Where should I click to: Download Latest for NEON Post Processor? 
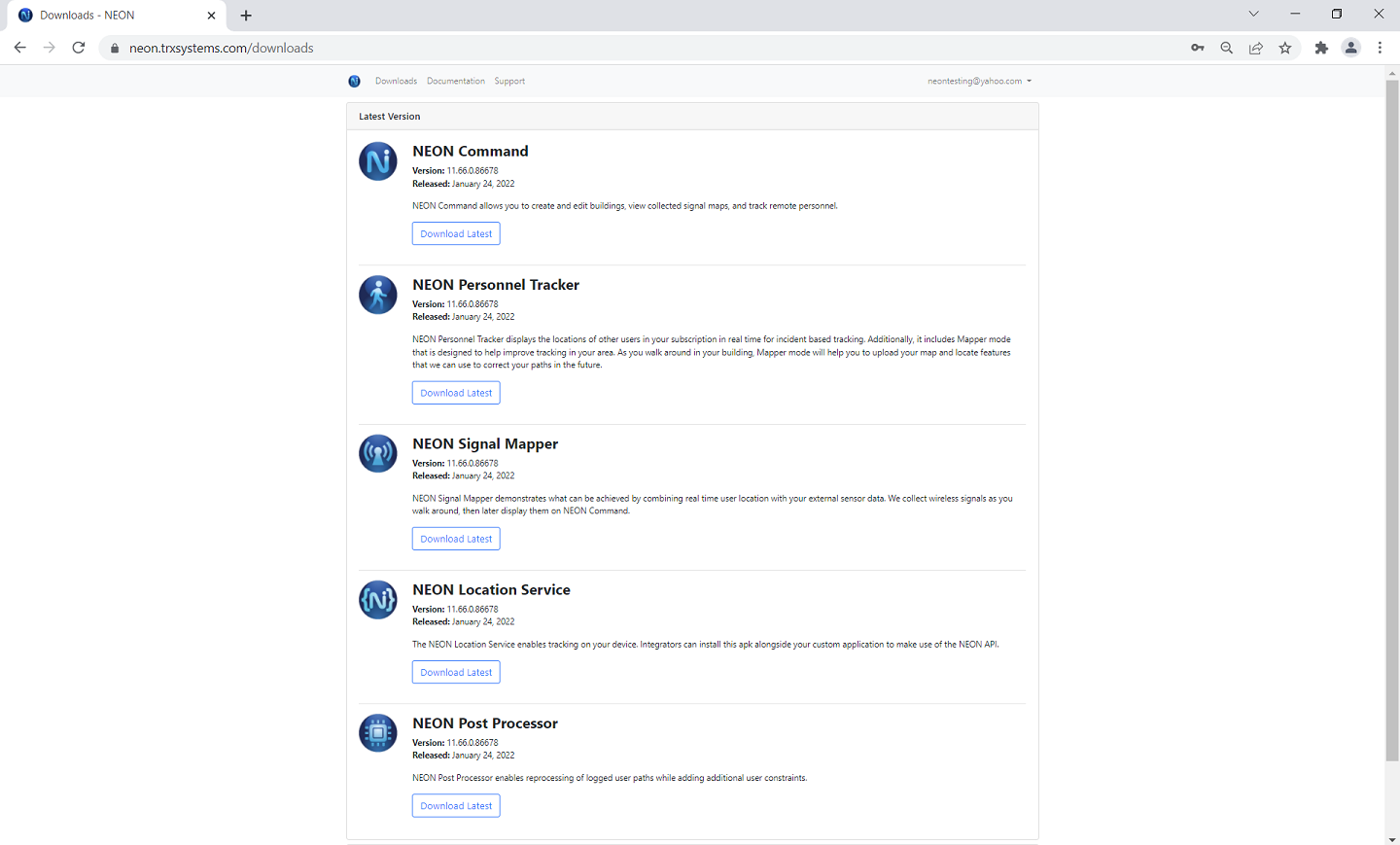pos(456,806)
